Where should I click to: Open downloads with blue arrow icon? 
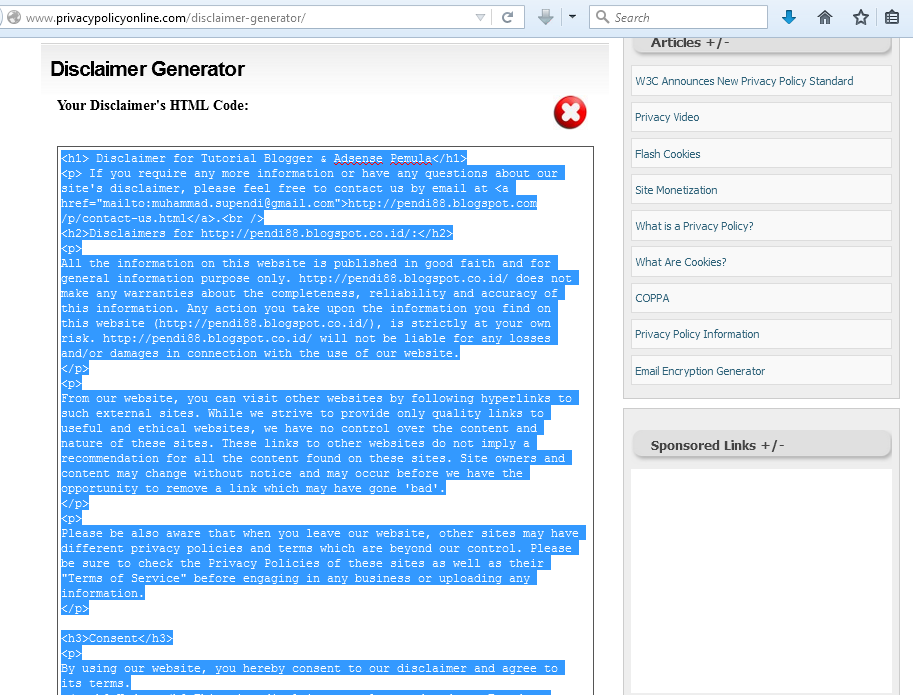coord(789,17)
